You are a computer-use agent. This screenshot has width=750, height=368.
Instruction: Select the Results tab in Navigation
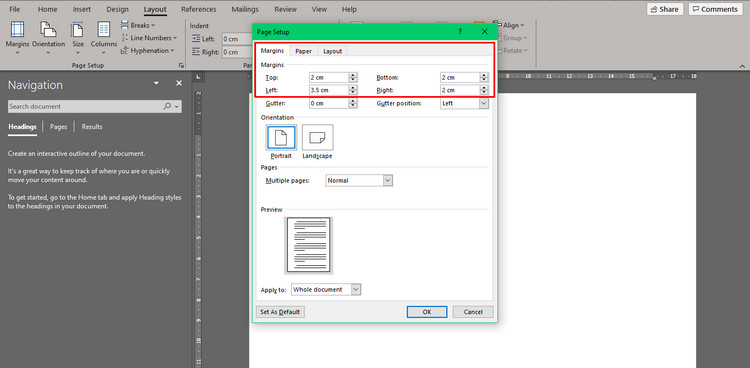coord(92,127)
